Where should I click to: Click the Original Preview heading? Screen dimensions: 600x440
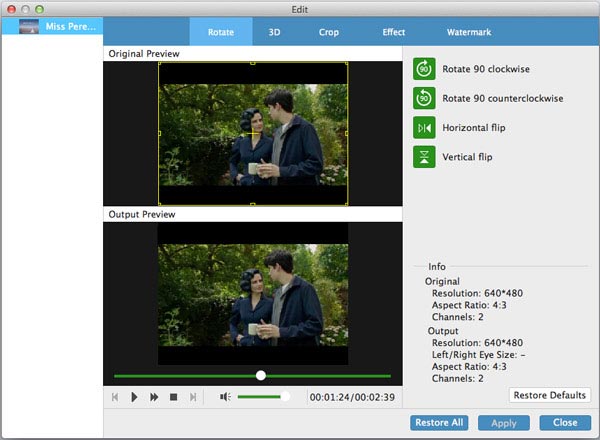click(x=144, y=54)
